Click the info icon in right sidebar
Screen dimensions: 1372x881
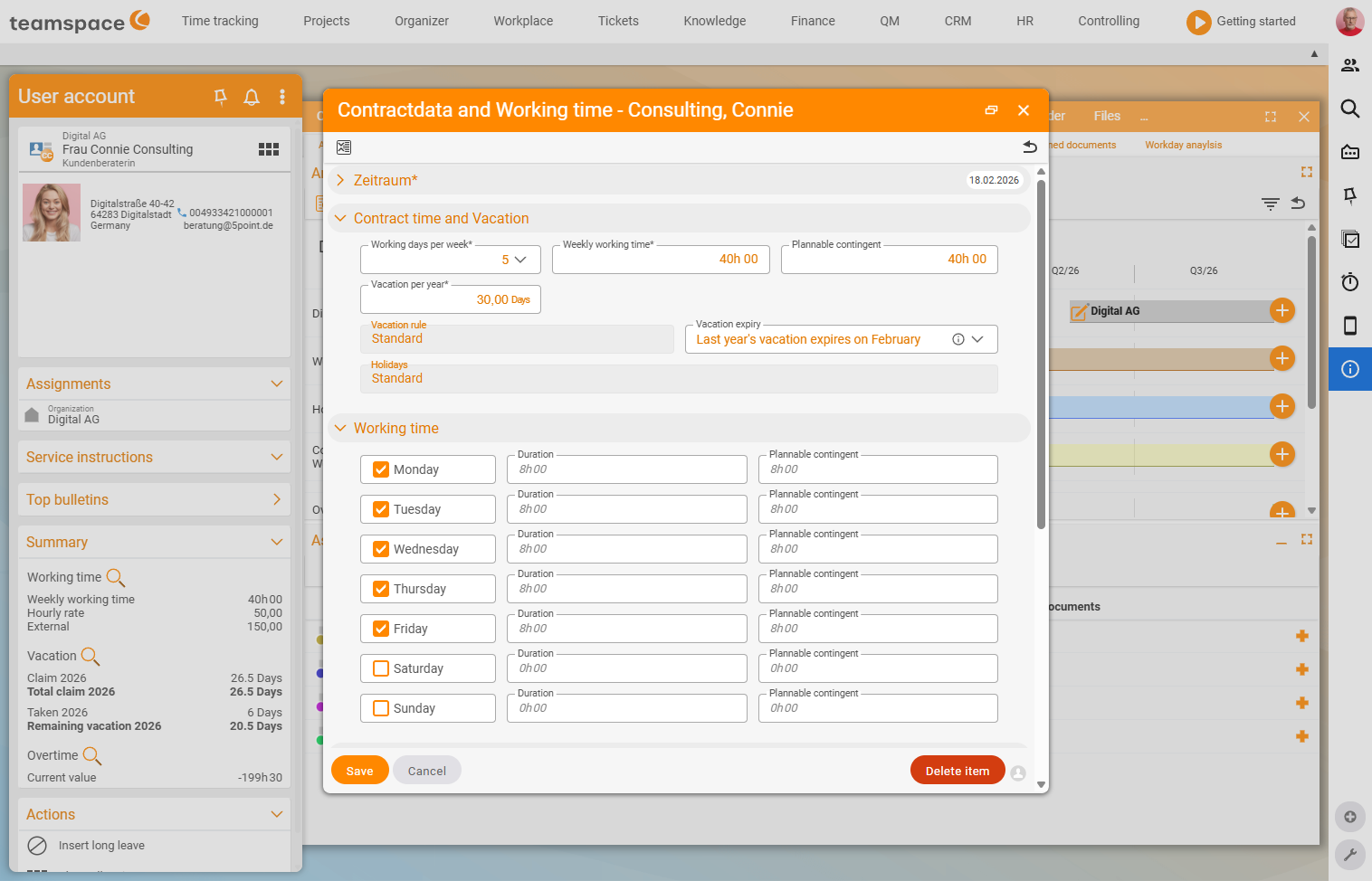pyautogui.click(x=1350, y=369)
